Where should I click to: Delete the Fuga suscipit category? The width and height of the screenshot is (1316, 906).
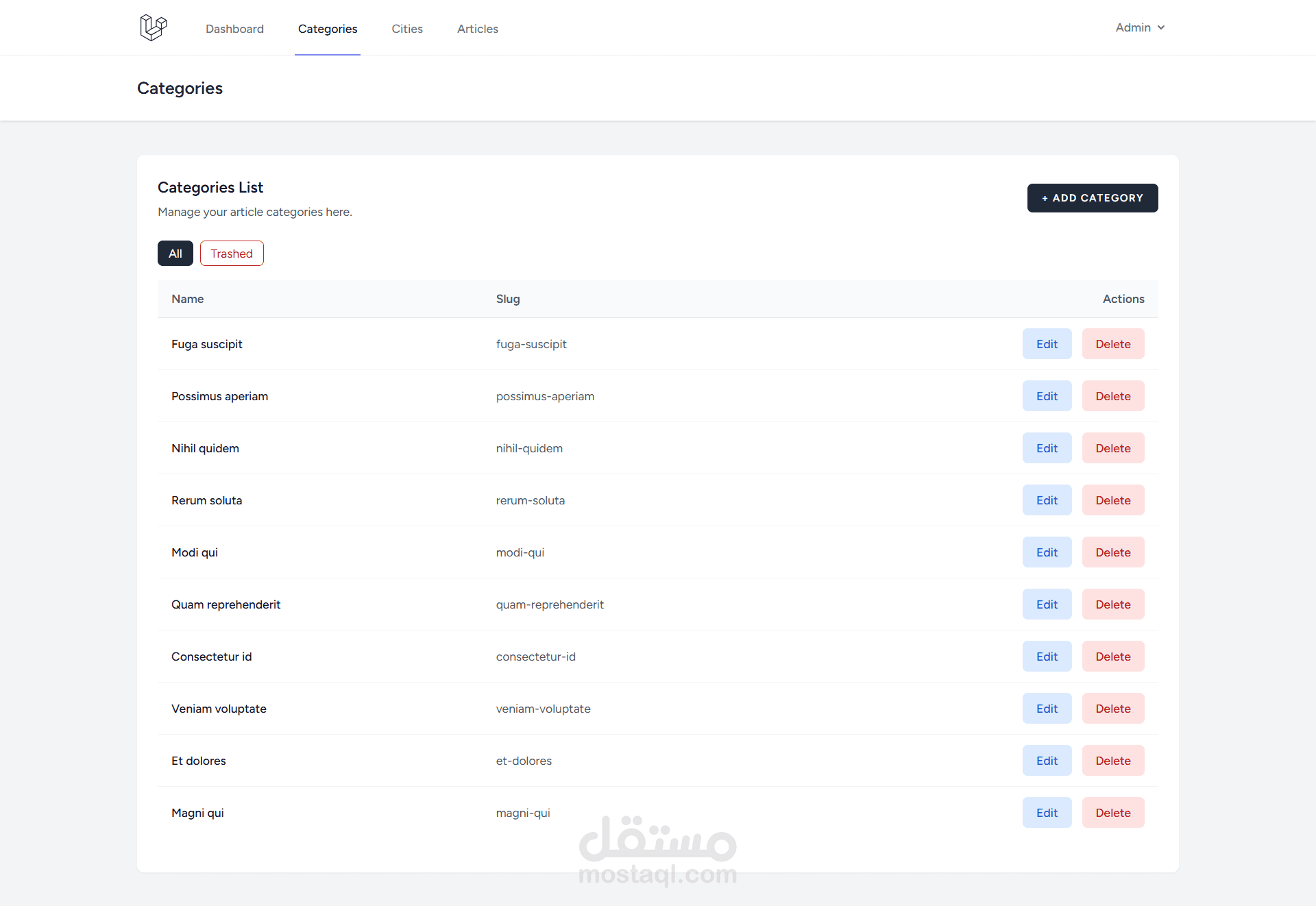coord(1113,344)
